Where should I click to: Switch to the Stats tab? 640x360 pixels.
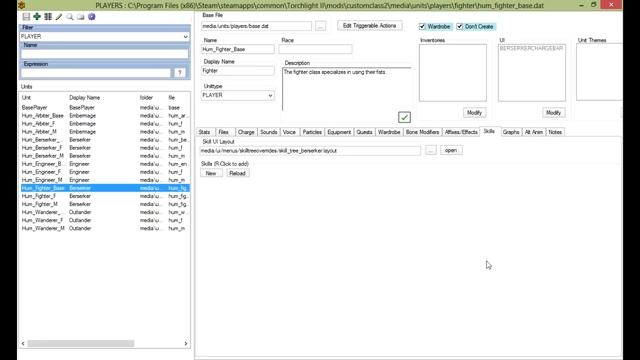click(x=204, y=132)
